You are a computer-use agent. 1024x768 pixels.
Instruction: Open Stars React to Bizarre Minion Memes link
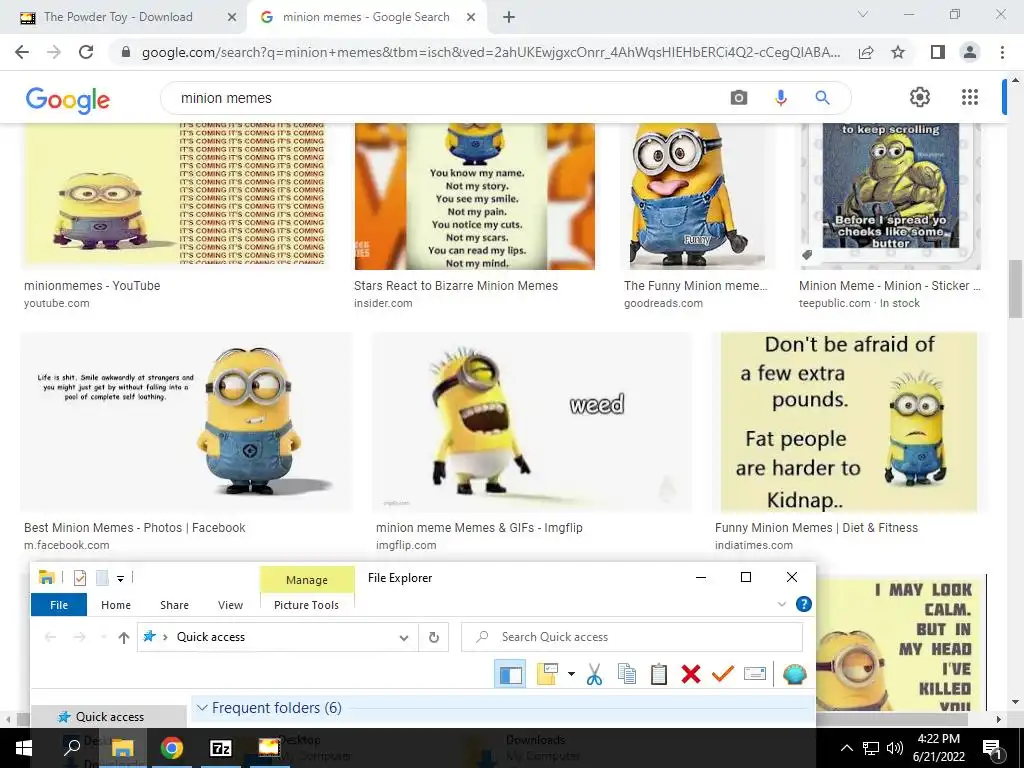[456, 285]
